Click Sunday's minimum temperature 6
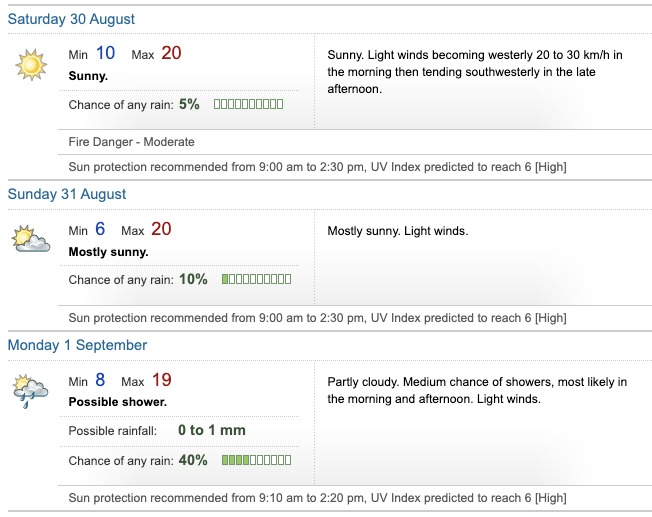Image resolution: width=652 pixels, height=517 pixels. click(101, 229)
